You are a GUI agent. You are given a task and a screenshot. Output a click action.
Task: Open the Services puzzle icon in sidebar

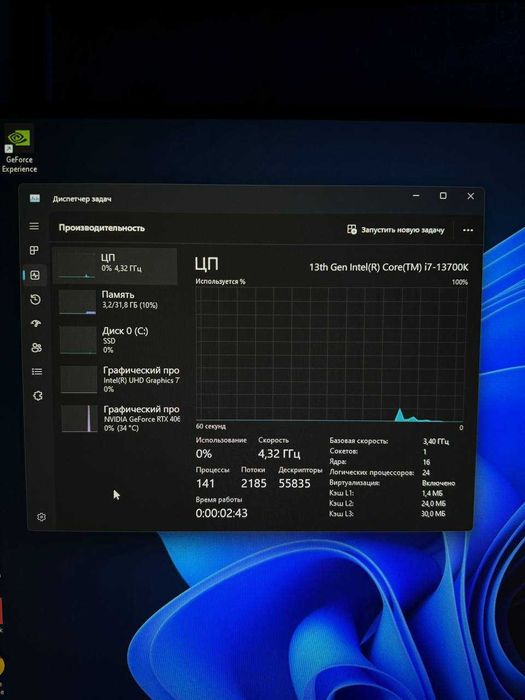point(38,396)
